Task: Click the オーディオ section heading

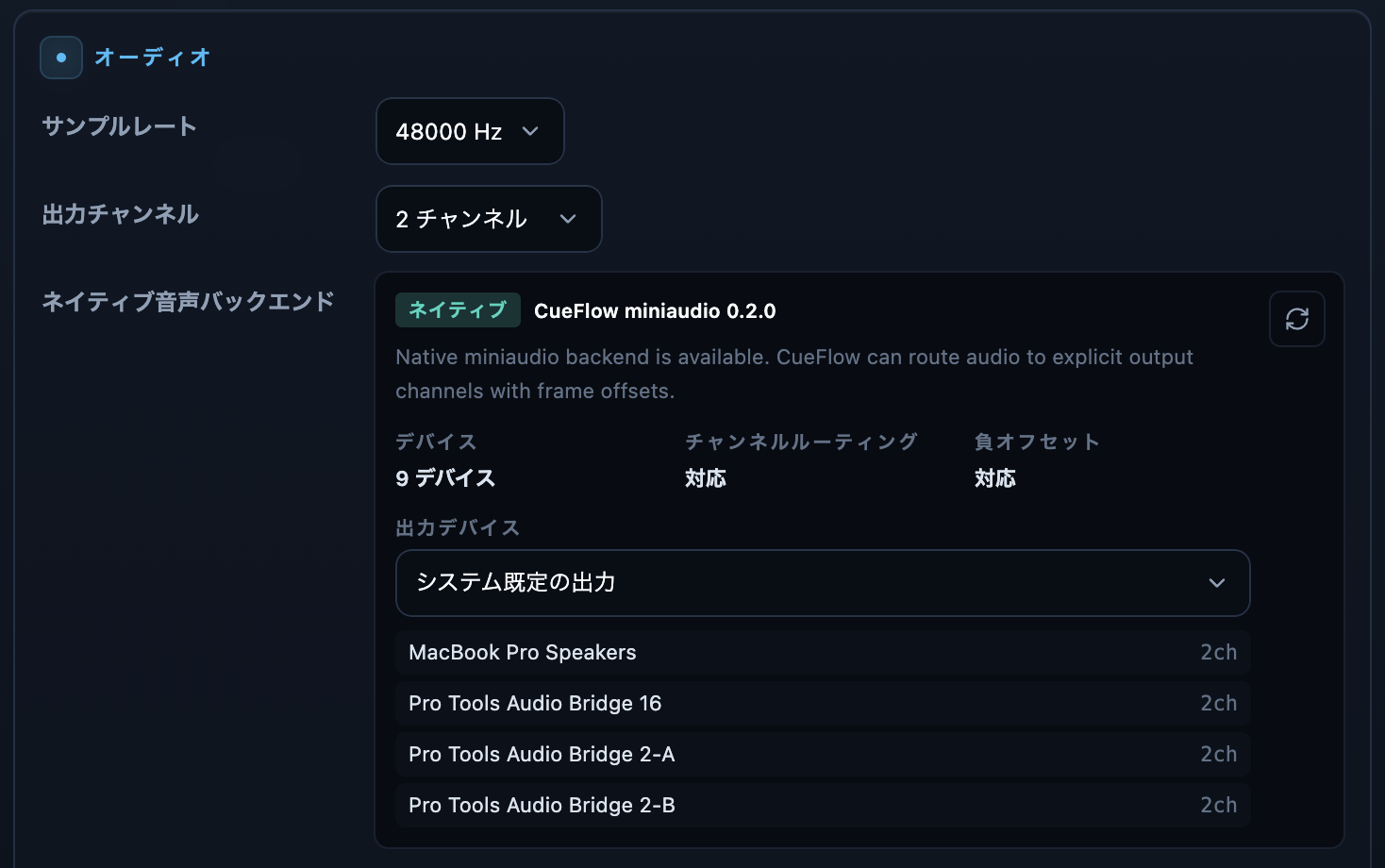Action: (152, 58)
